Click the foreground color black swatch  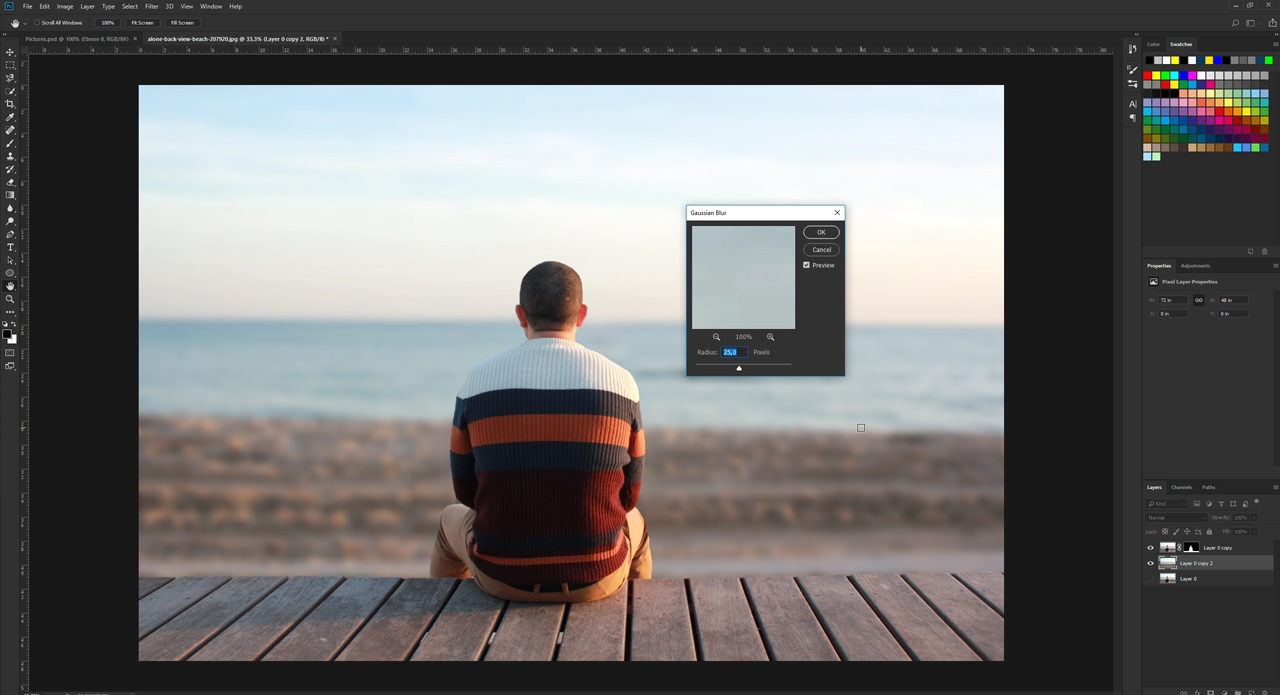(7, 334)
